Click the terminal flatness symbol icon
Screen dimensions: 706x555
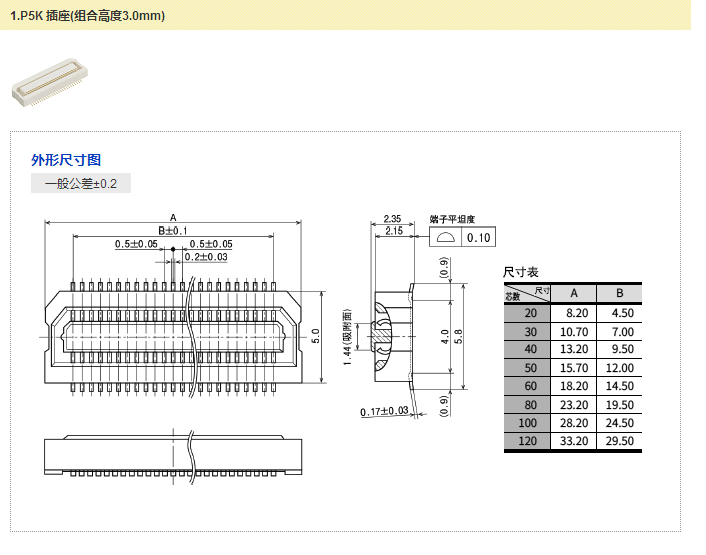[445, 237]
